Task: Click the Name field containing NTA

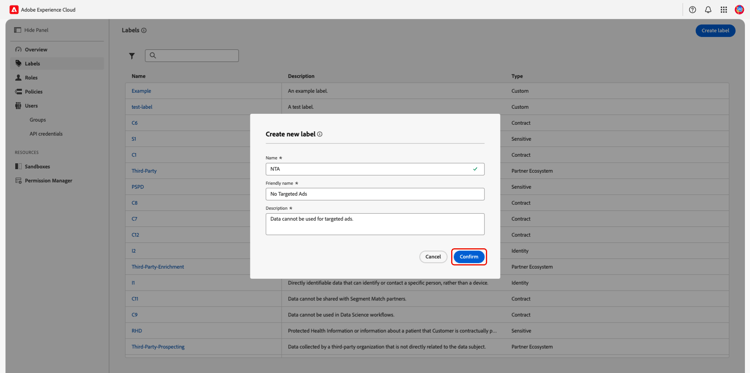Action: 375,169
